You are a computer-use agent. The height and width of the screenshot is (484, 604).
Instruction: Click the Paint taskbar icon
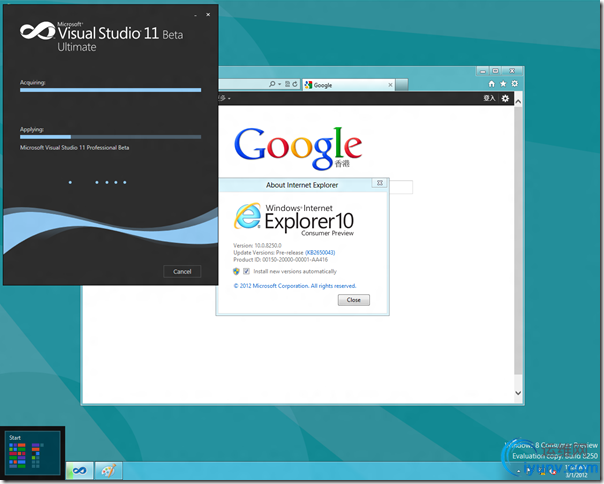(108, 471)
